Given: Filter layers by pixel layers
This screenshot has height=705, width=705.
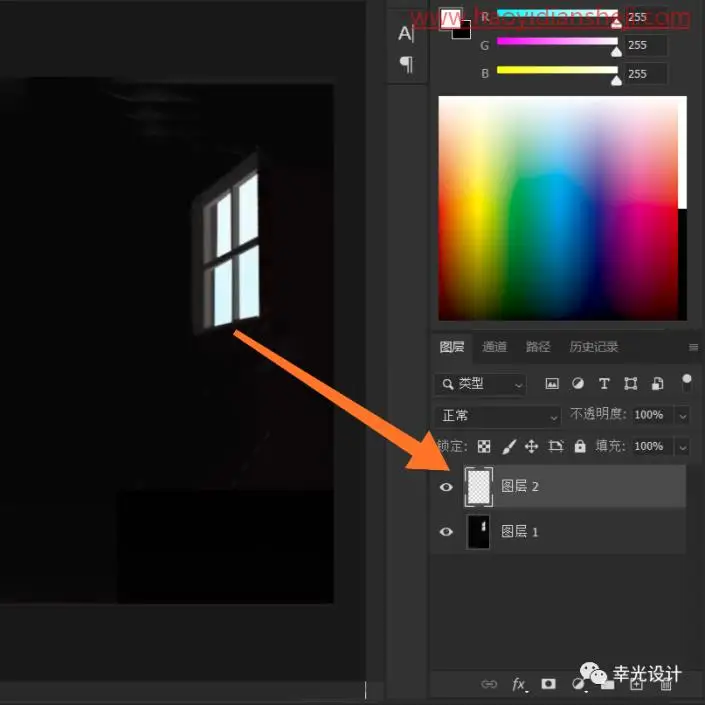Looking at the screenshot, I should coord(552,384).
